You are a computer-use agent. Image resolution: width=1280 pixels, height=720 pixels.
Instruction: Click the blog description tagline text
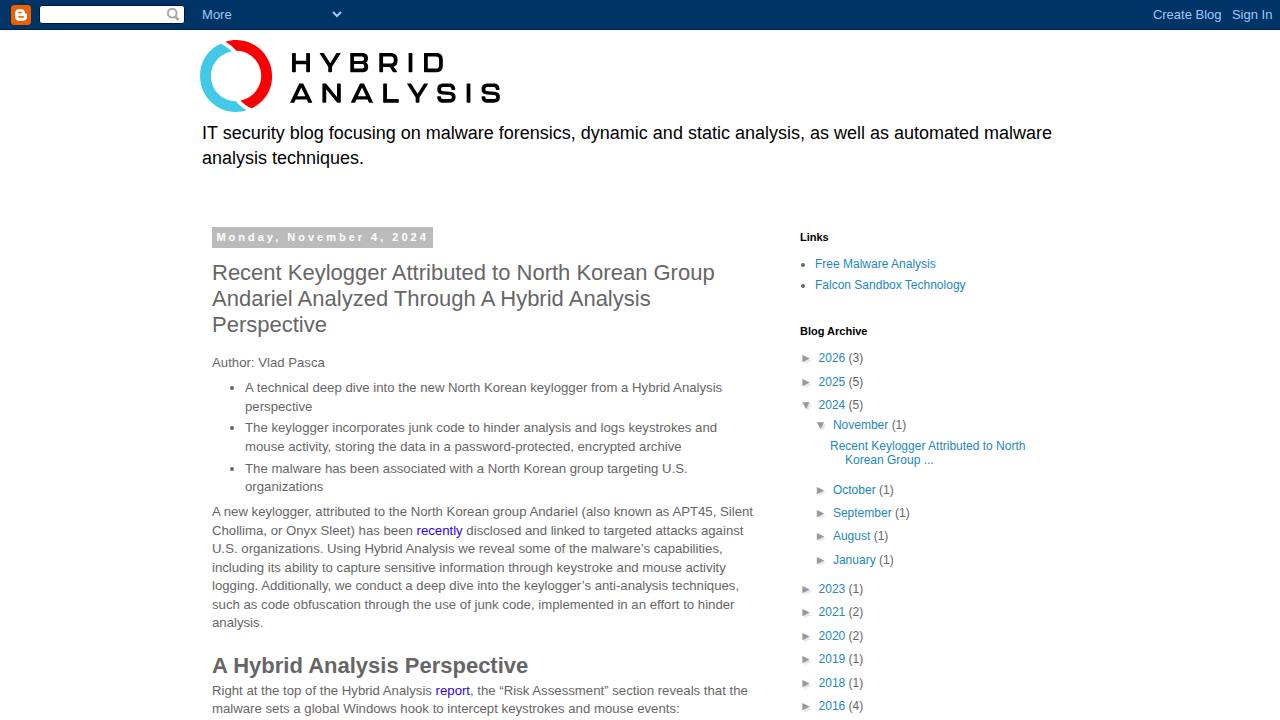pos(627,145)
